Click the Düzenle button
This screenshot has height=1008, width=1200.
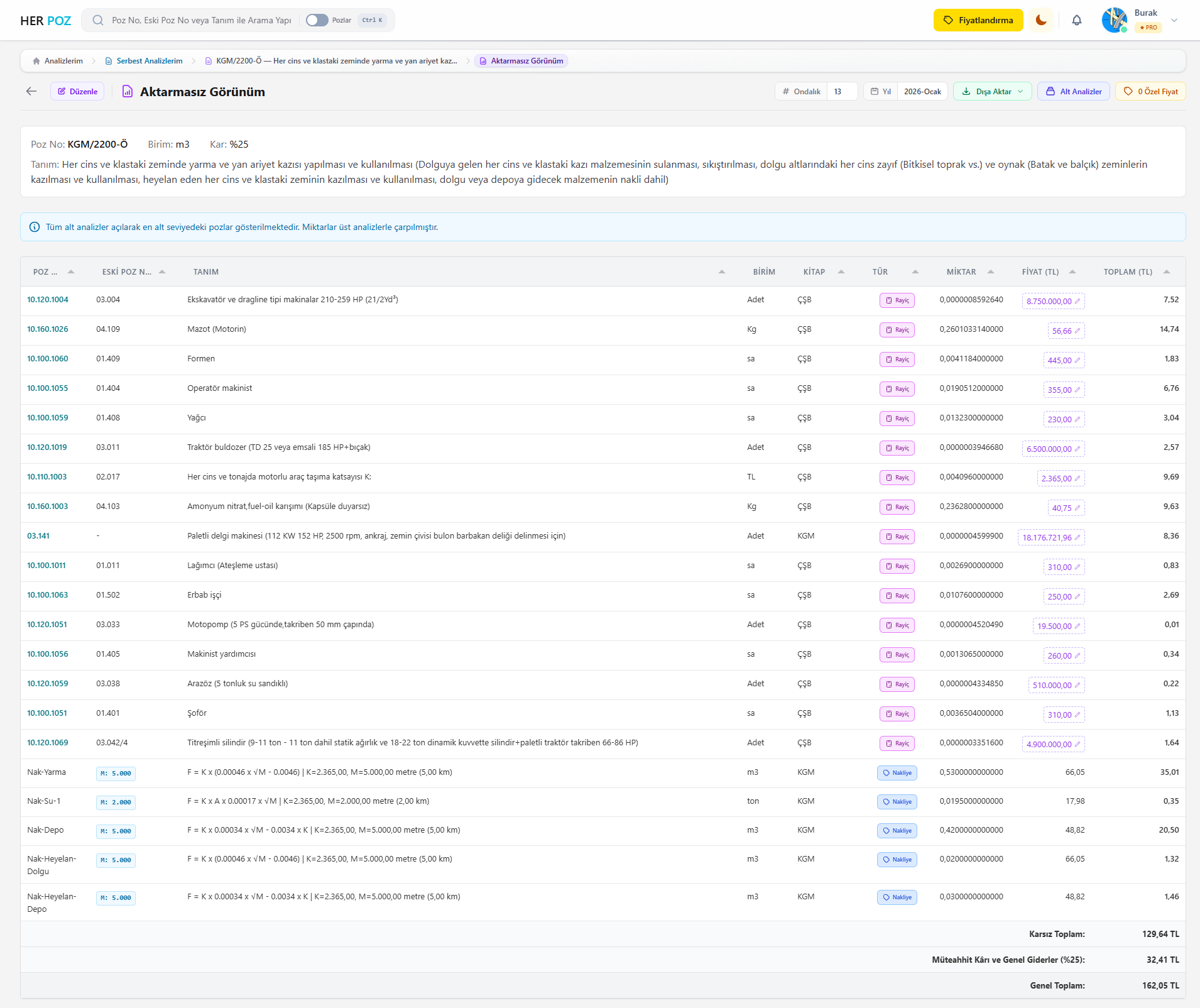coord(77,92)
